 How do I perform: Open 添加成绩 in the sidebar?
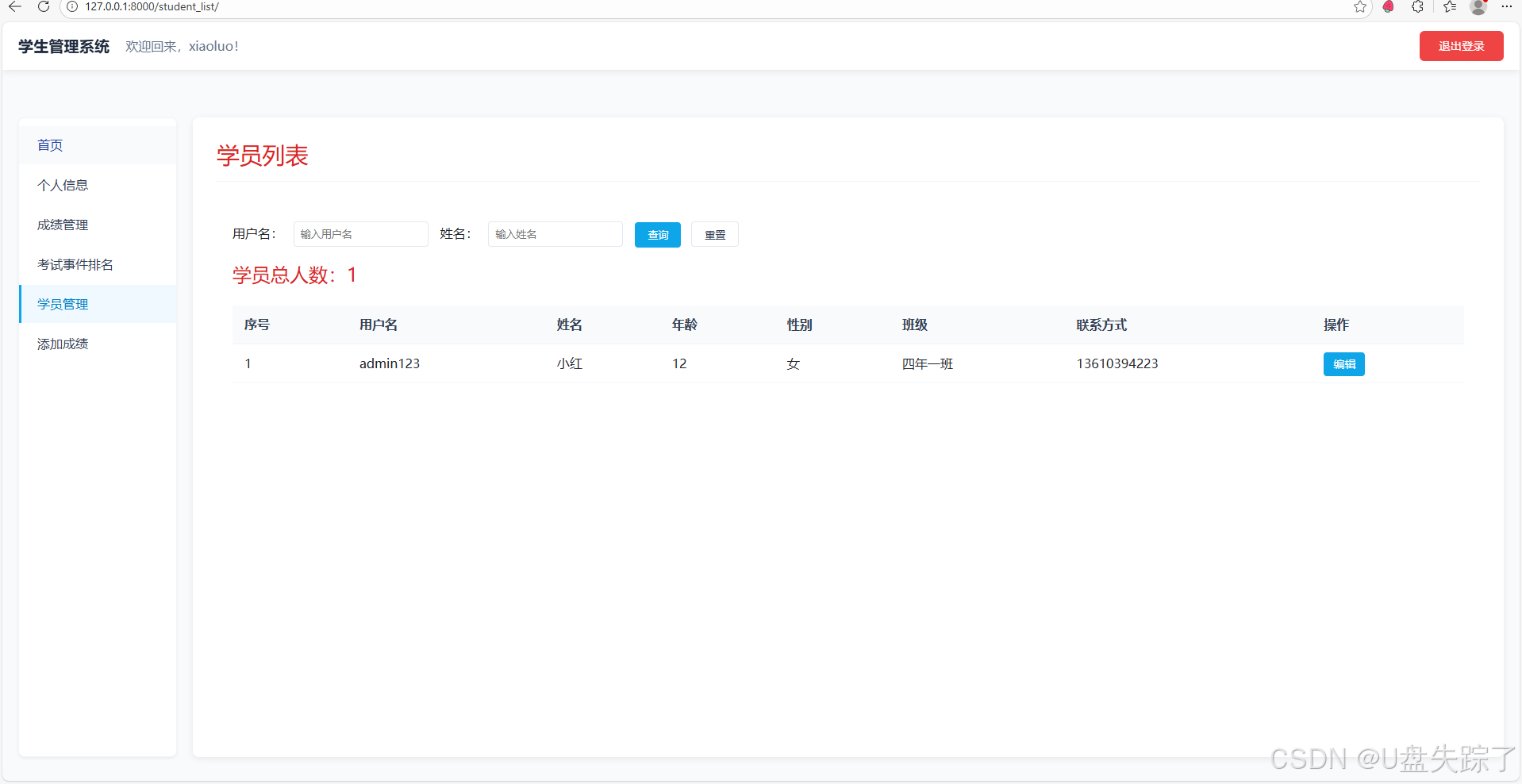(x=98, y=344)
